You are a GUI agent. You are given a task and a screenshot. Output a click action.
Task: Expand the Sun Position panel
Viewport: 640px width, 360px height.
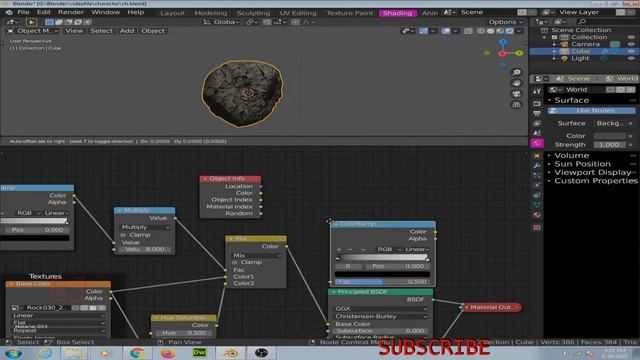(x=582, y=164)
